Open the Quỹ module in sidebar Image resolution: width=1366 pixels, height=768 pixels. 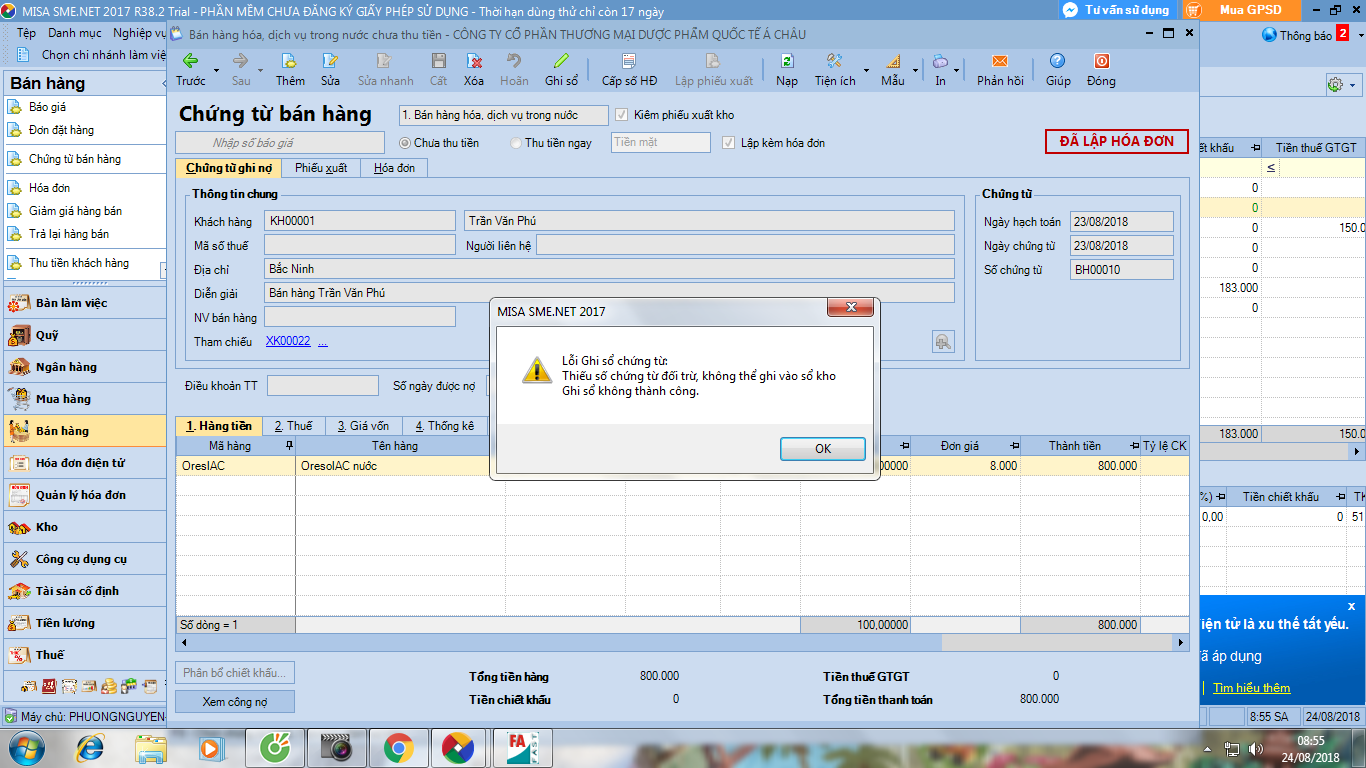86,335
